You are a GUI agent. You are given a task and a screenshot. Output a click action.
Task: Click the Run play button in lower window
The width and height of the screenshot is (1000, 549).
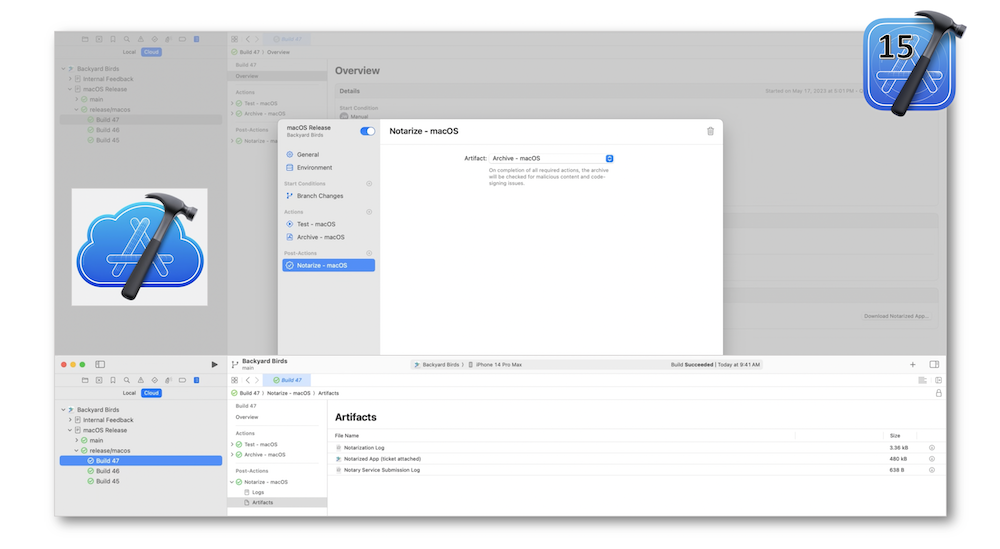214,365
